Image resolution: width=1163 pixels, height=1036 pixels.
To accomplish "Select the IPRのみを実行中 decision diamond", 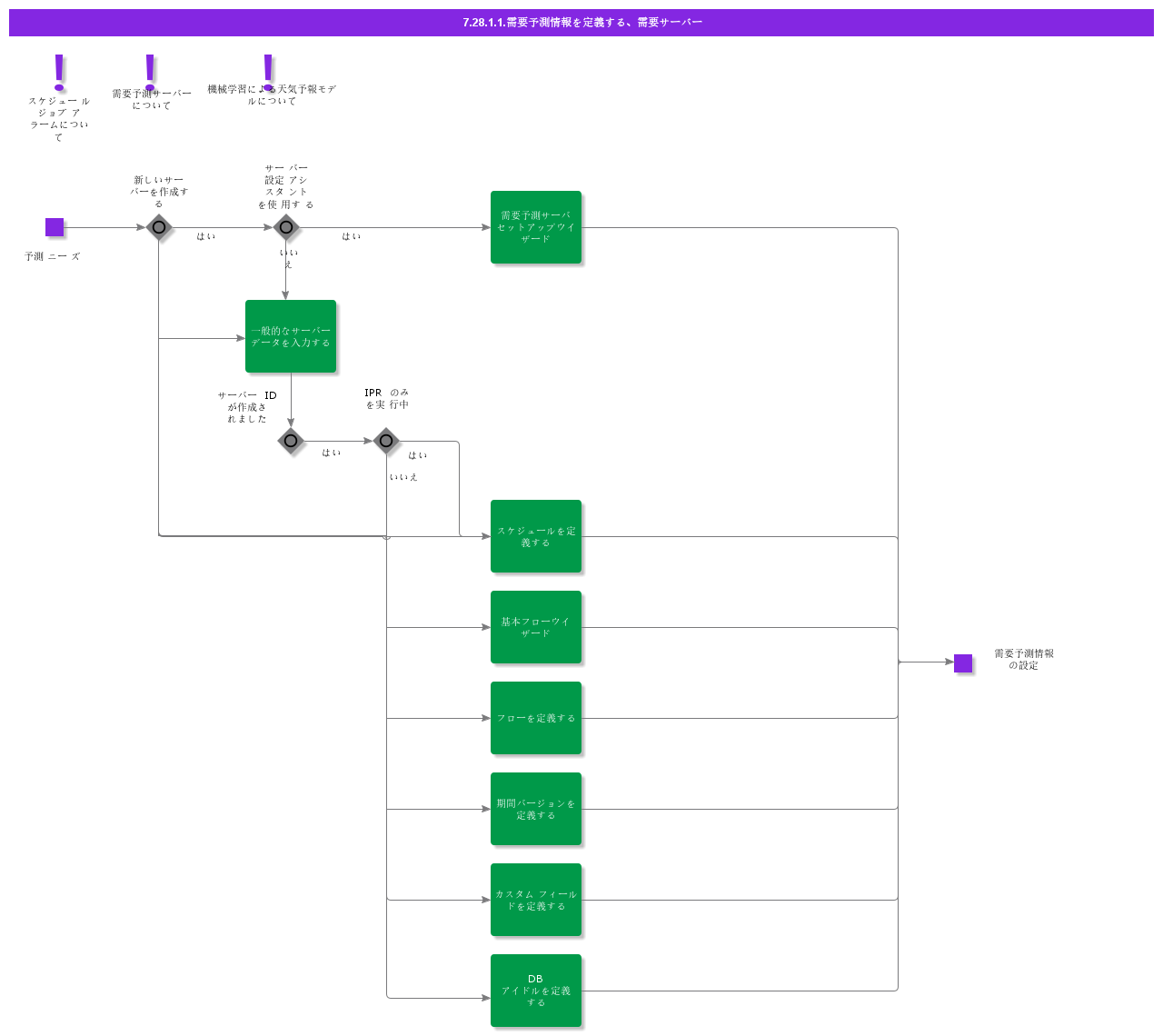I will 386,441.
